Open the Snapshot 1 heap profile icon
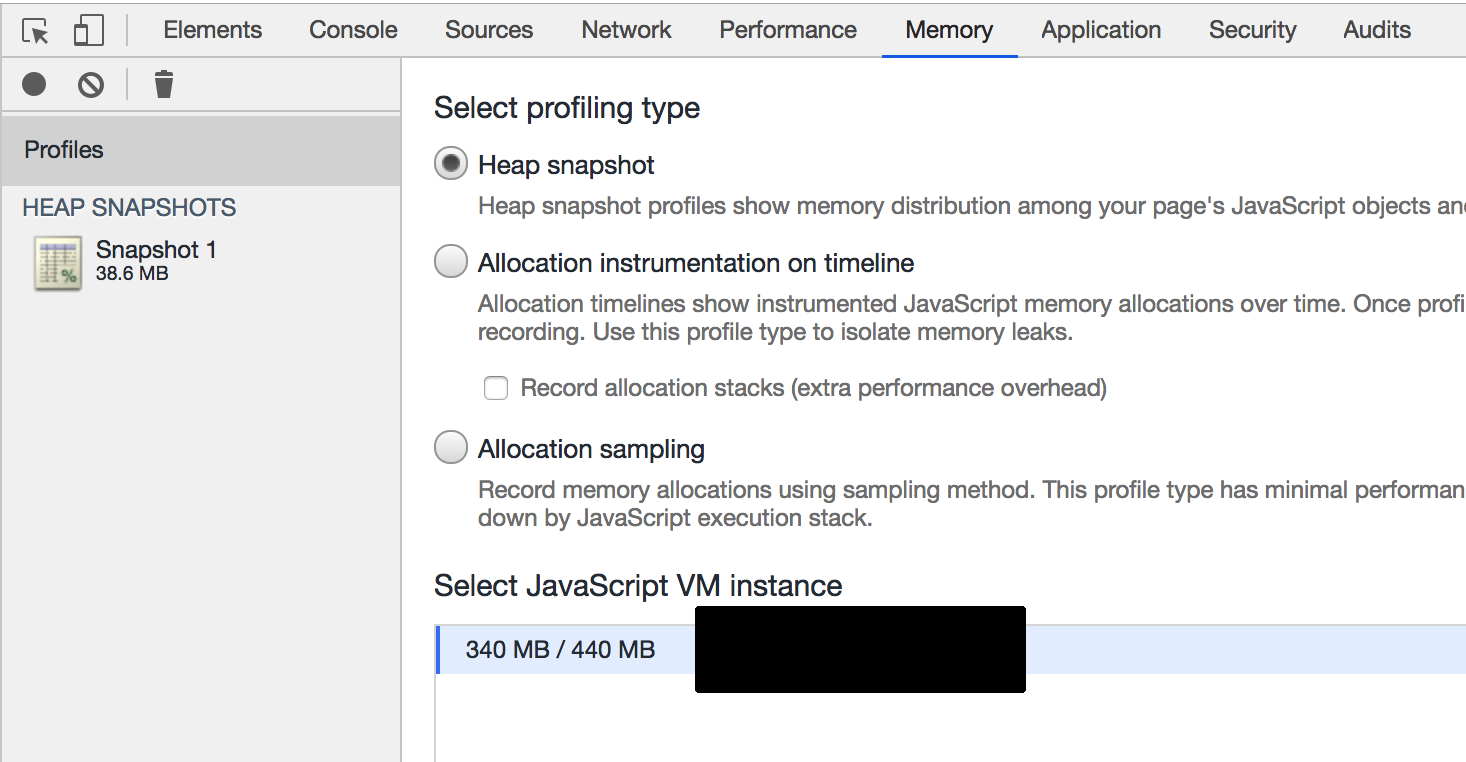Image resolution: width=1466 pixels, height=762 pixels. pyautogui.click(x=58, y=263)
